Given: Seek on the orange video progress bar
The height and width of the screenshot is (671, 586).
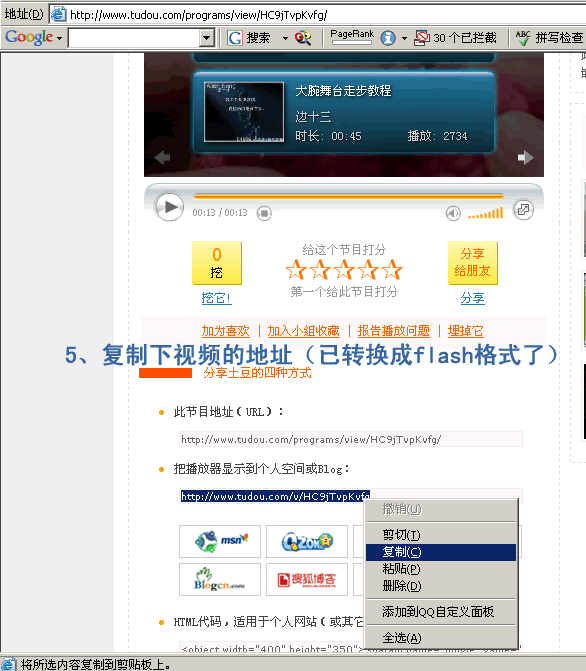Looking at the screenshot, I should point(348,196).
